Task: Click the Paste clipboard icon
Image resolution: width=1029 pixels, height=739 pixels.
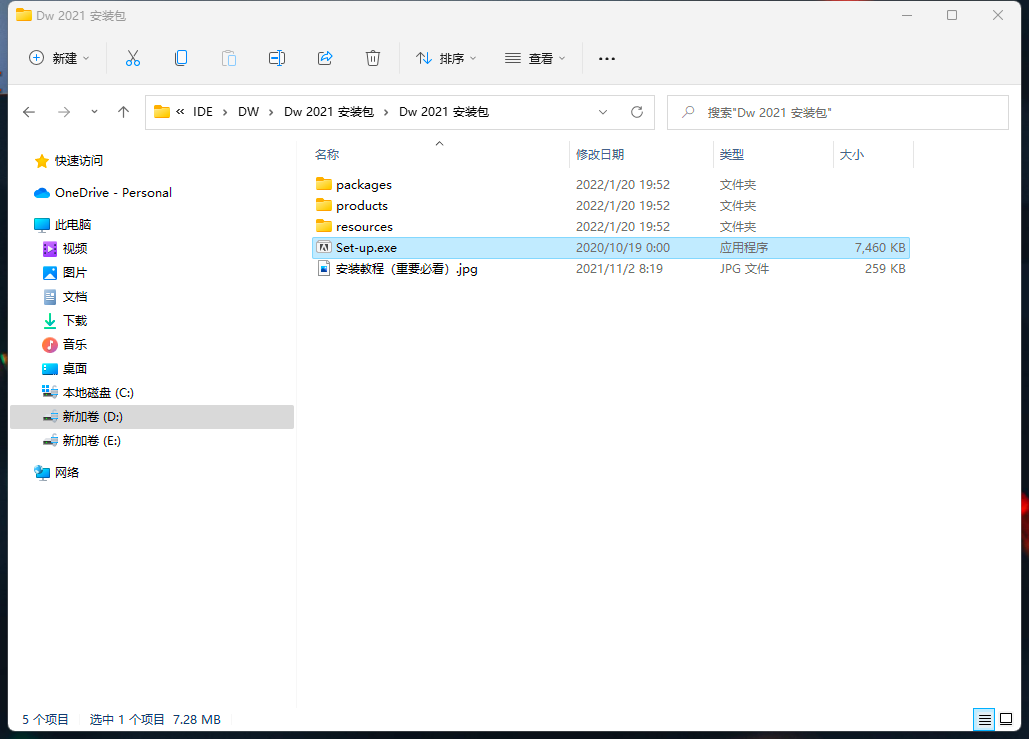Action: click(x=228, y=58)
